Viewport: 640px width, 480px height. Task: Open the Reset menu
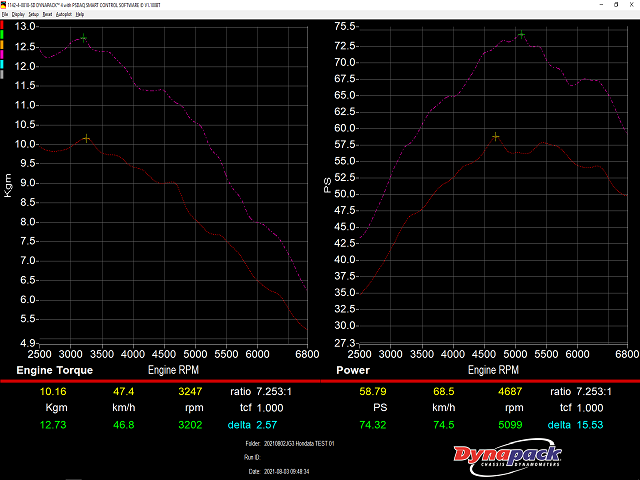[47, 14]
